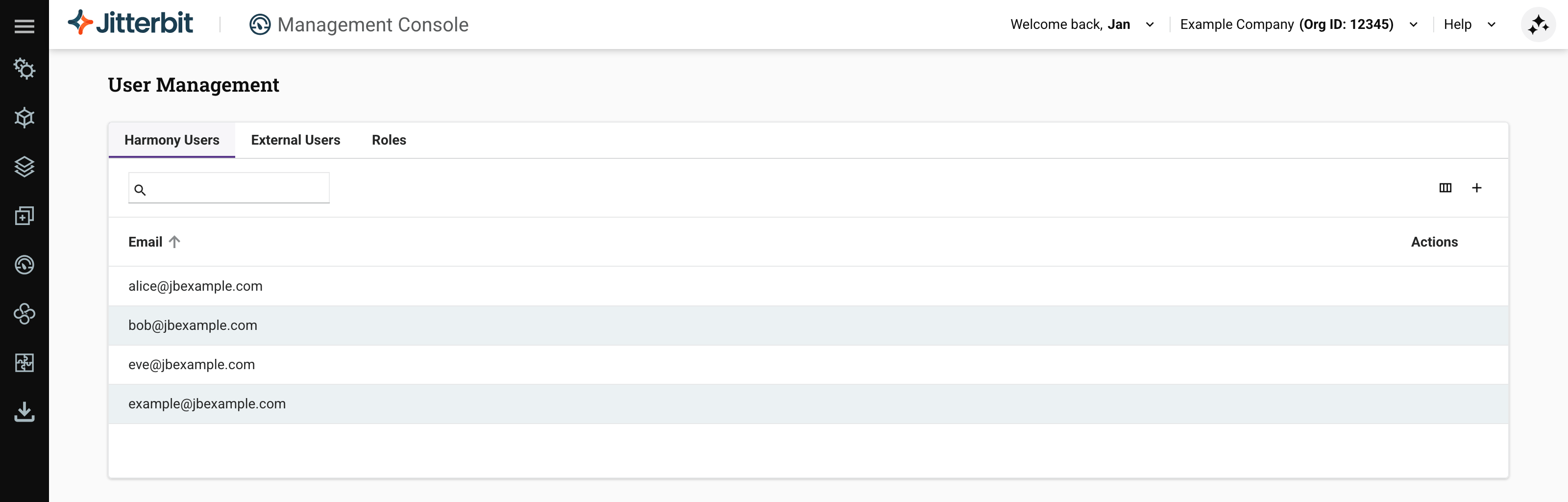Click the puzzle-piece sidebar icon
1568x502 pixels.
coord(24,362)
